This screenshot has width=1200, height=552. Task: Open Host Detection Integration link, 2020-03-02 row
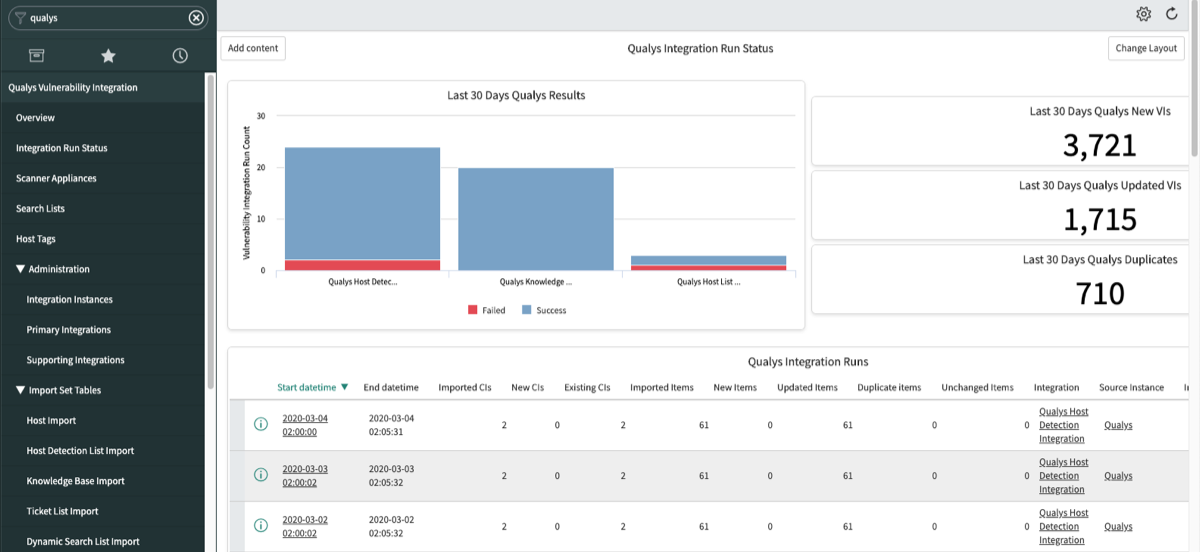click(x=1063, y=527)
